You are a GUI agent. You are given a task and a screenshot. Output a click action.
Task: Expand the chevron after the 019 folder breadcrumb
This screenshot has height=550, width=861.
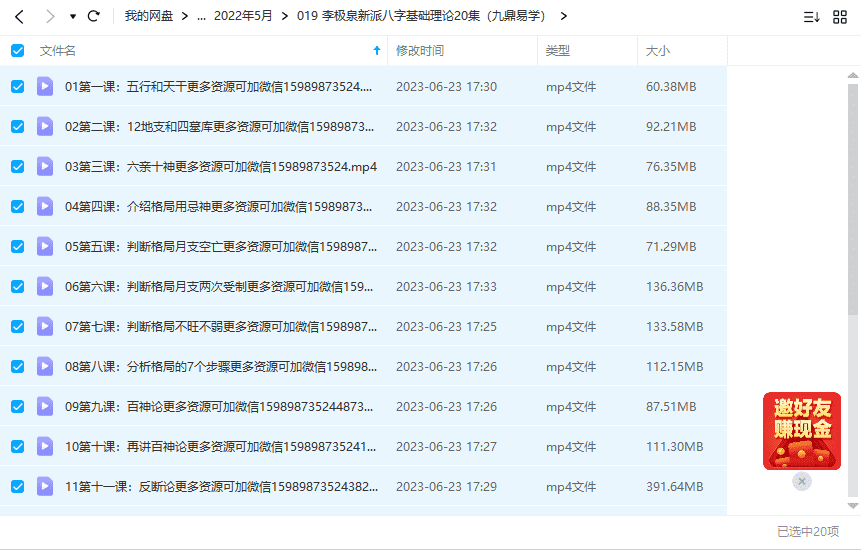pos(564,16)
